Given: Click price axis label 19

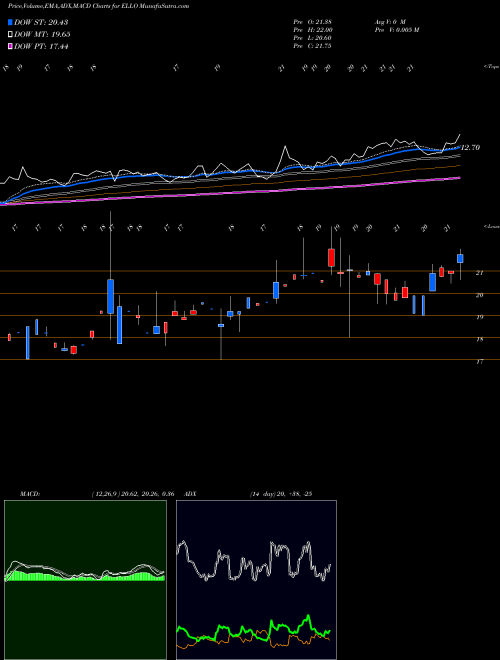Looking at the screenshot, I should click(479, 317).
